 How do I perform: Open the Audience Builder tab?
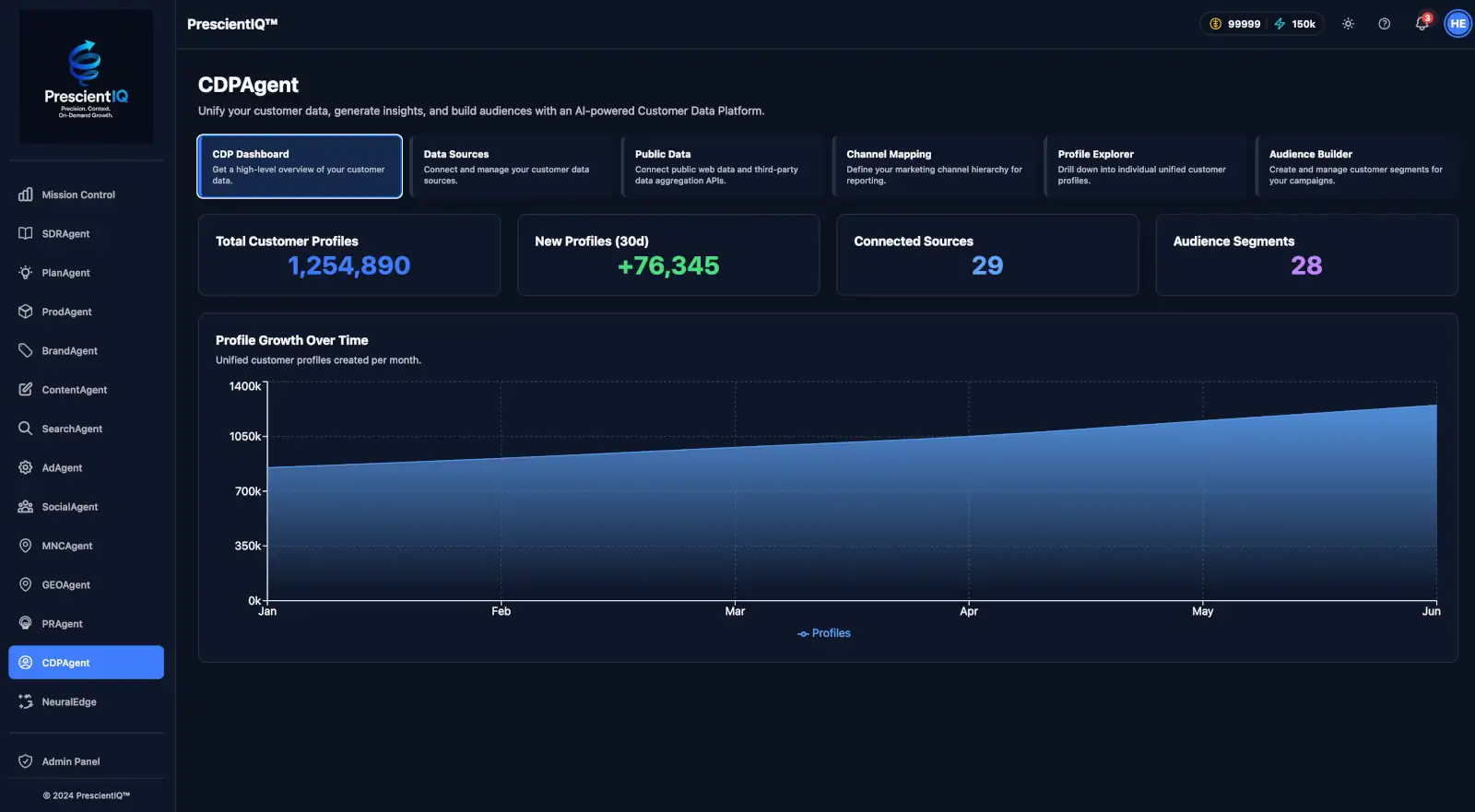1356,167
